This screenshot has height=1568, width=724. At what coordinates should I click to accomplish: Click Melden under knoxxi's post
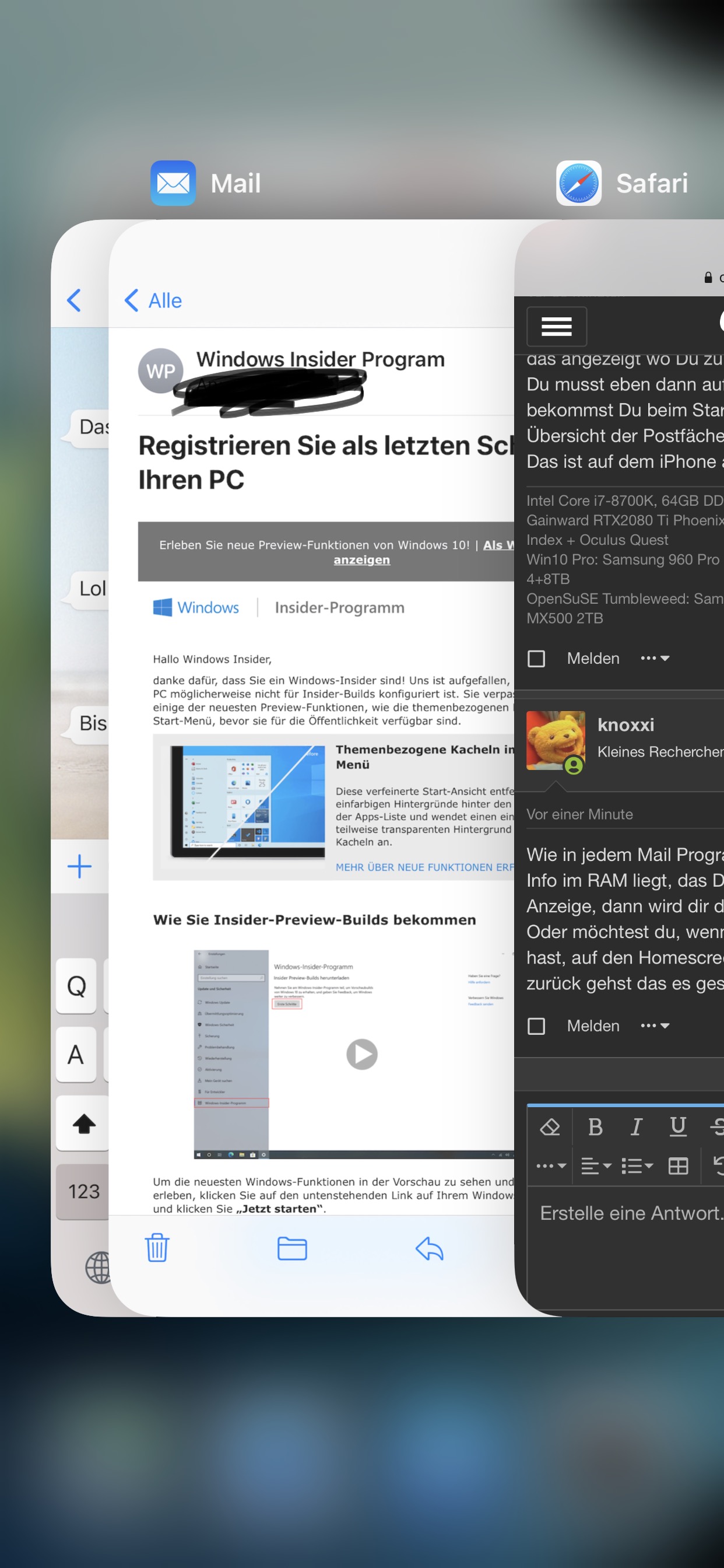click(x=593, y=1025)
